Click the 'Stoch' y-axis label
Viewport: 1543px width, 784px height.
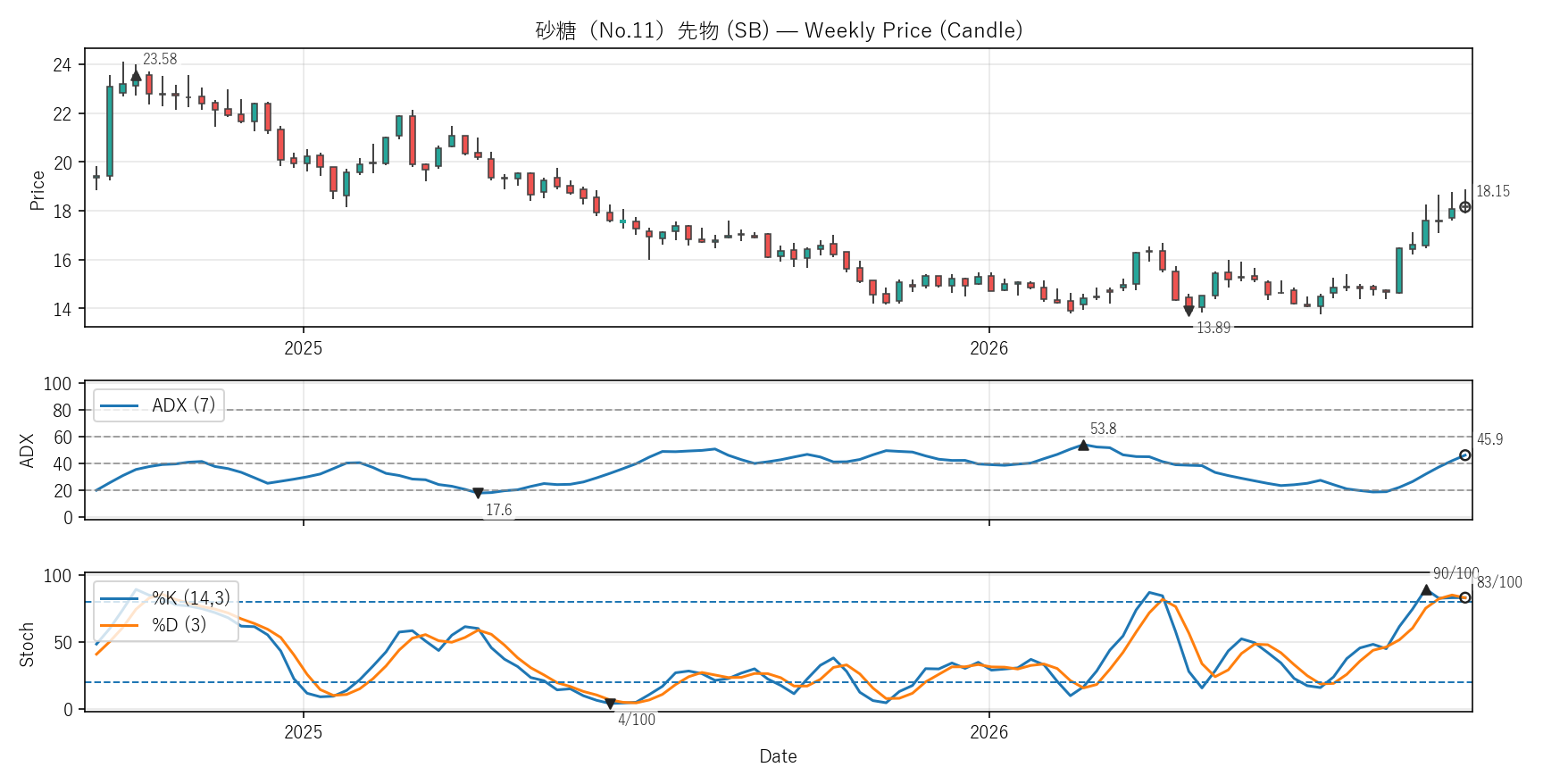tap(27, 644)
